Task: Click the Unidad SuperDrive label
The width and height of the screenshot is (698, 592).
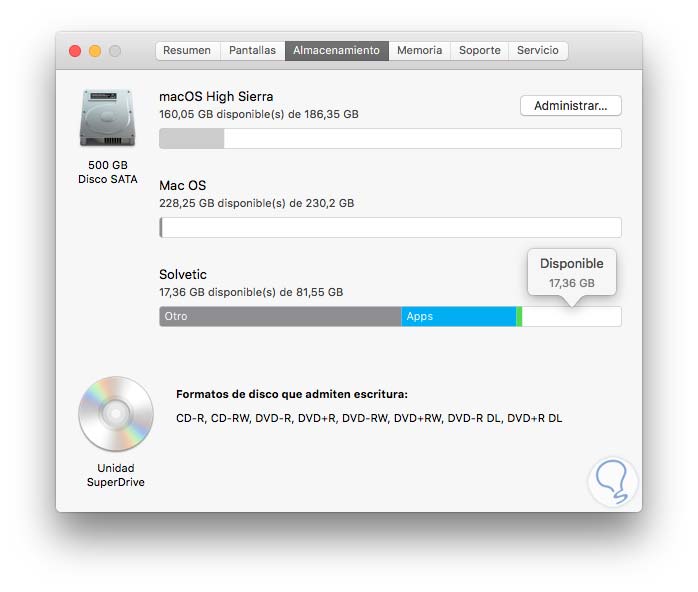Action: tap(116, 475)
